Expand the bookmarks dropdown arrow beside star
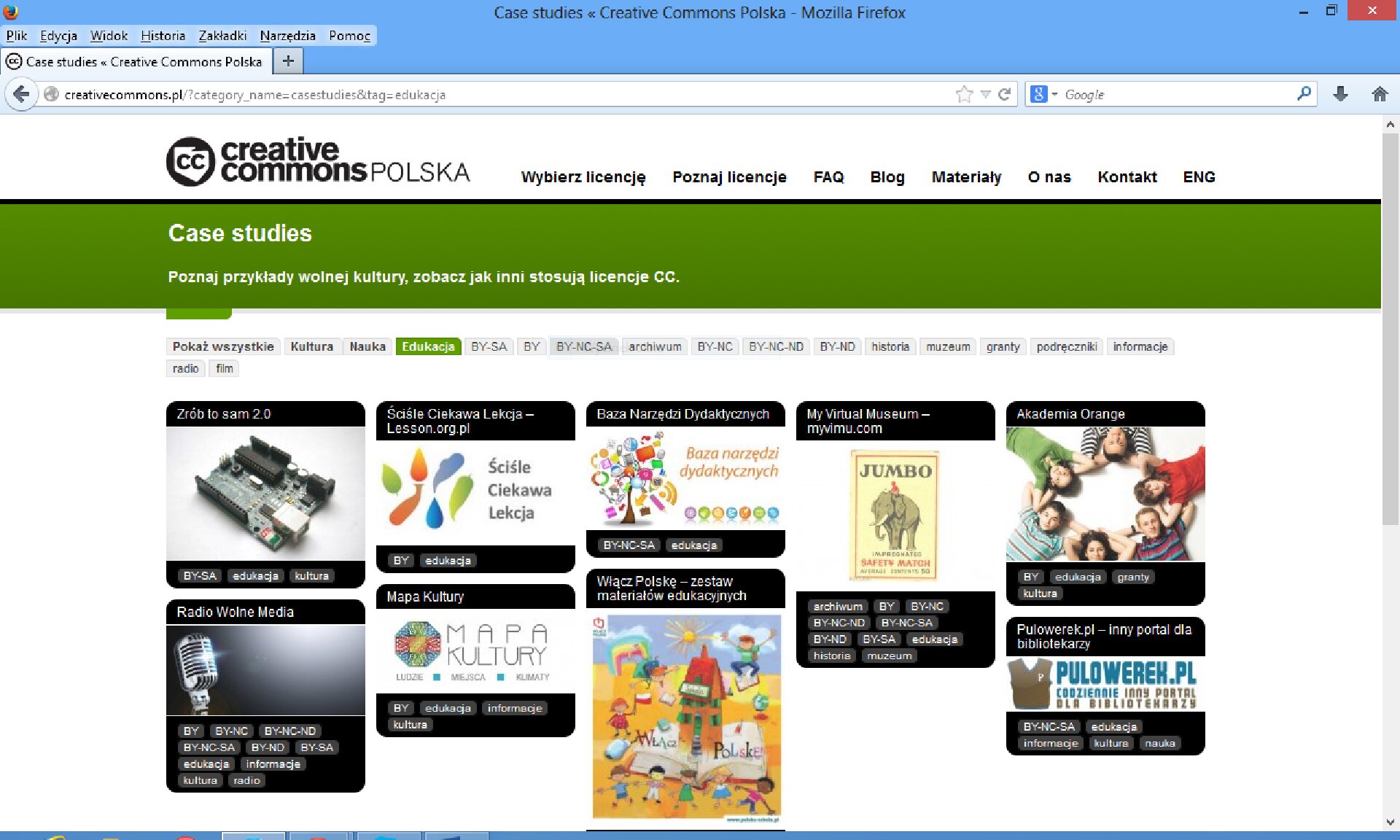The height and width of the screenshot is (840, 1400). click(x=986, y=95)
